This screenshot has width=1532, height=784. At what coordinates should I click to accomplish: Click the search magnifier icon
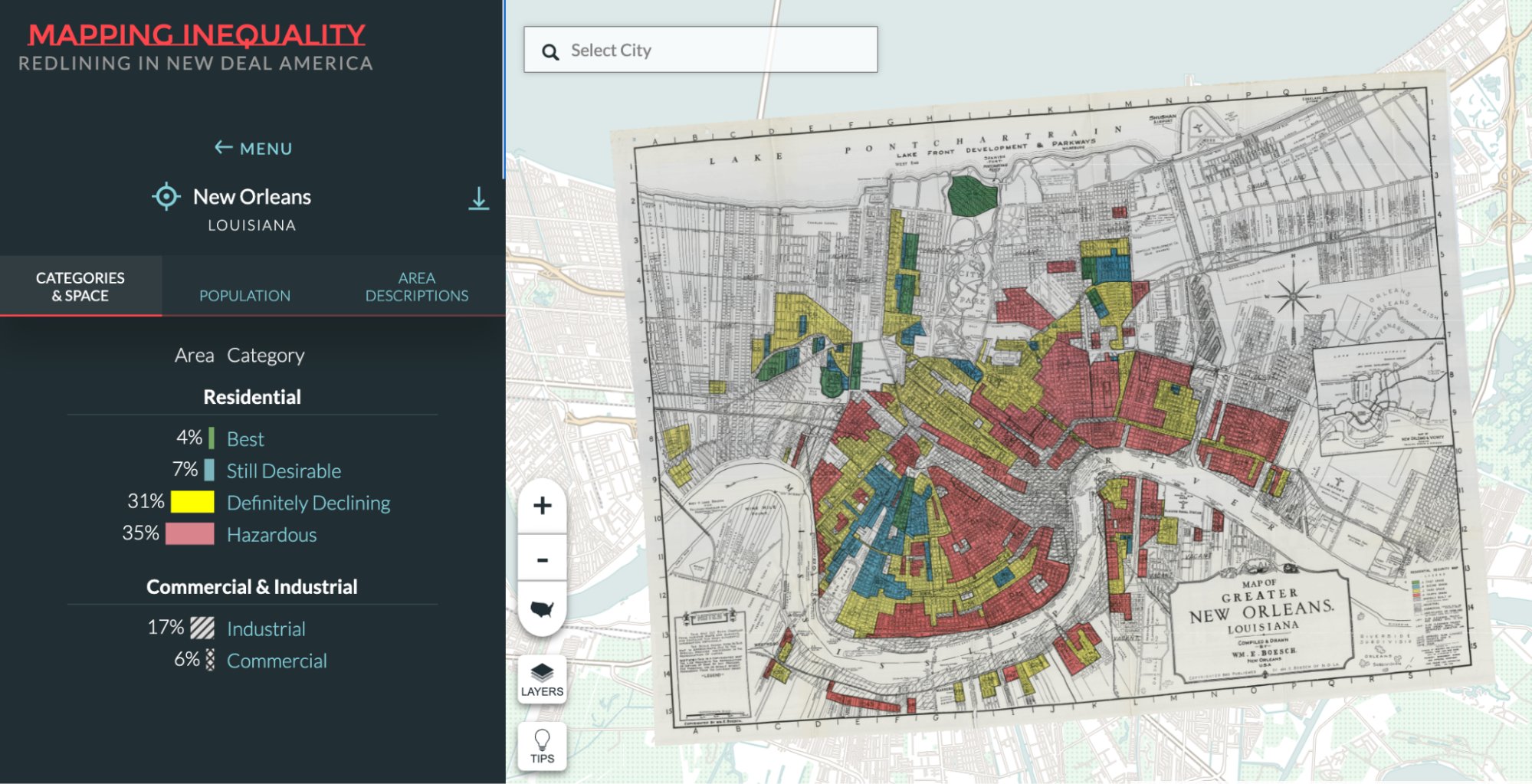click(x=550, y=51)
